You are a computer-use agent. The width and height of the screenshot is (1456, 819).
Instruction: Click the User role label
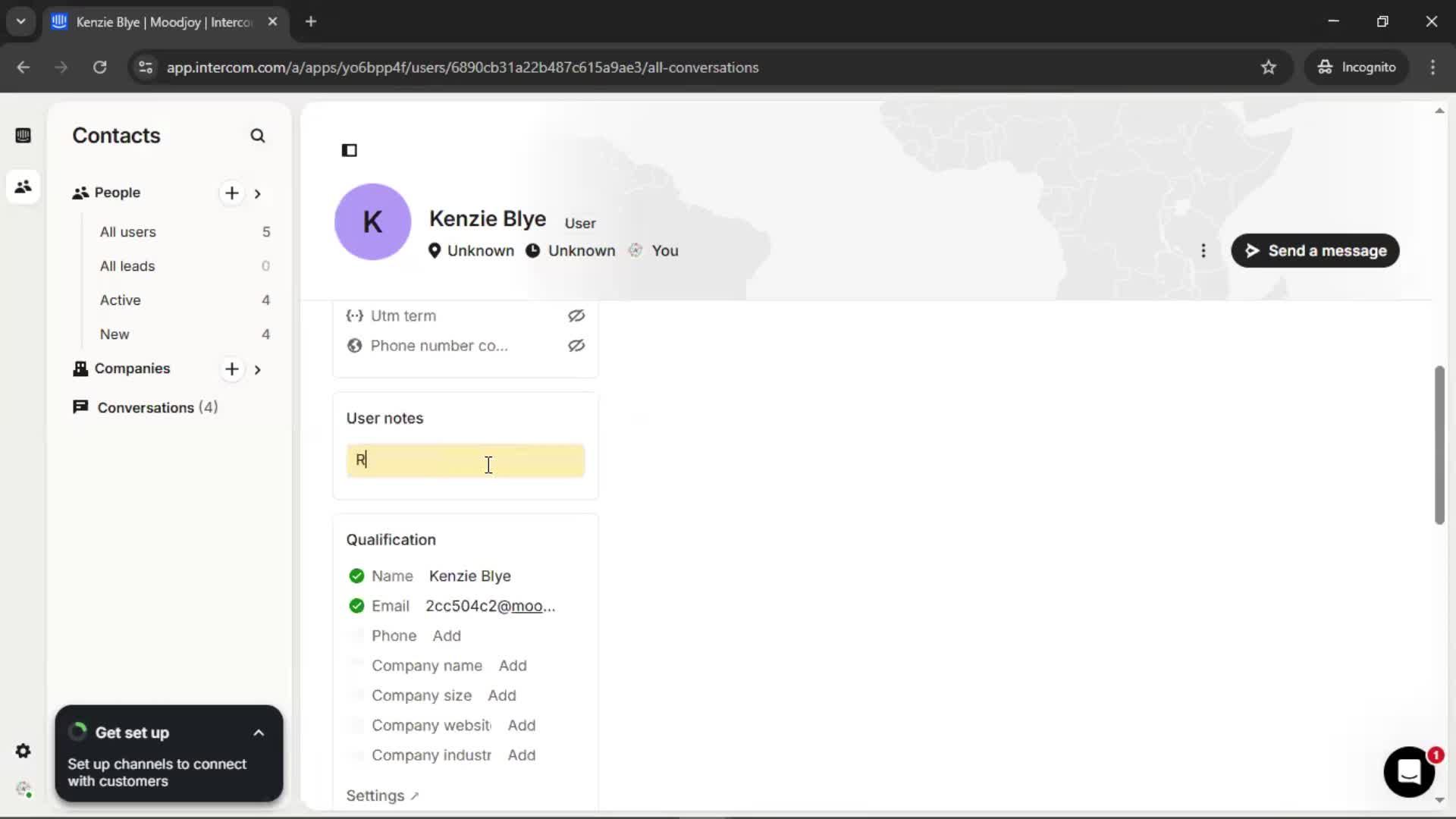pyautogui.click(x=580, y=224)
